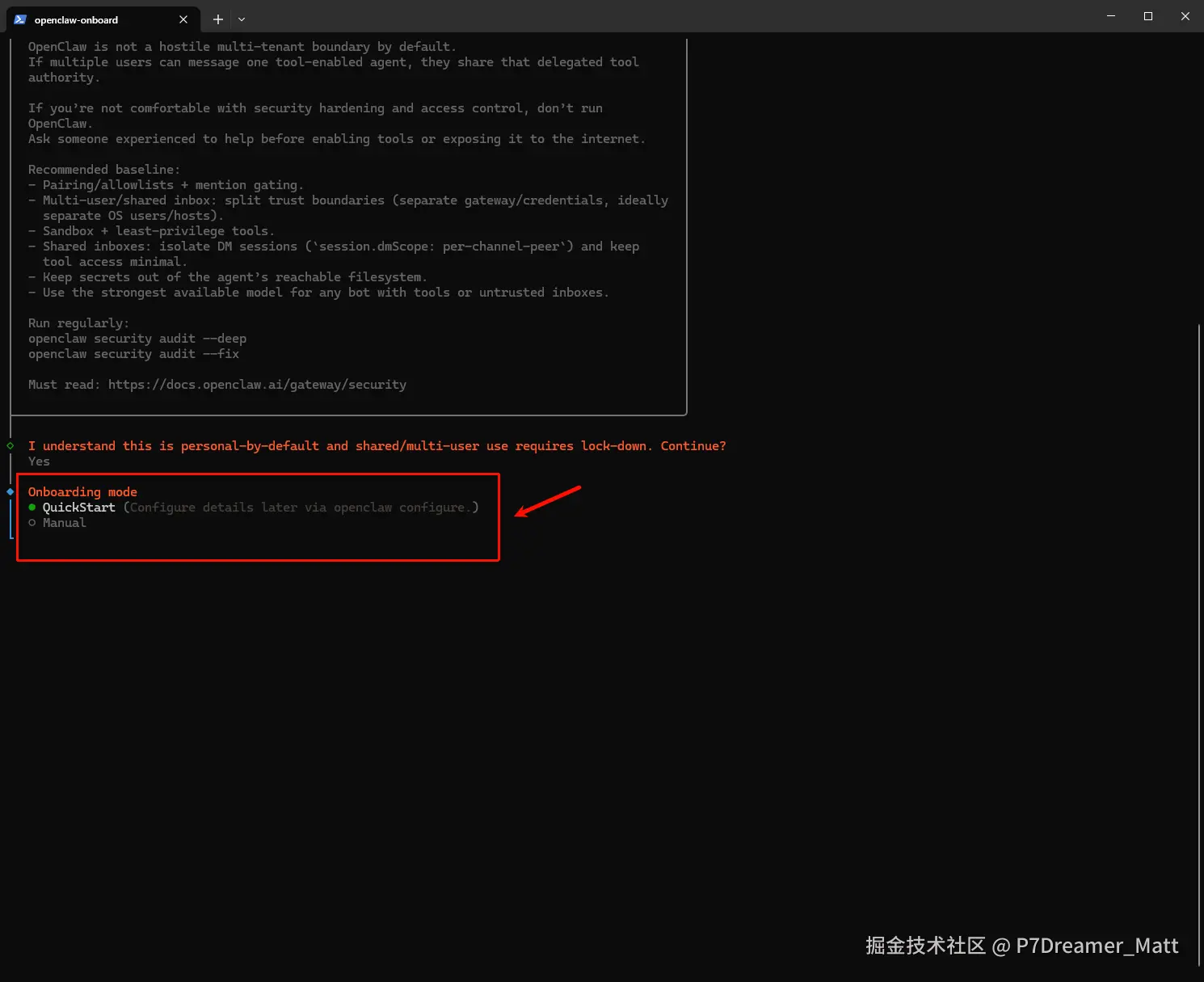Click the 'Pairing/allowlists + mention gating.' line
The width and height of the screenshot is (1204, 982).
pos(166,185)
